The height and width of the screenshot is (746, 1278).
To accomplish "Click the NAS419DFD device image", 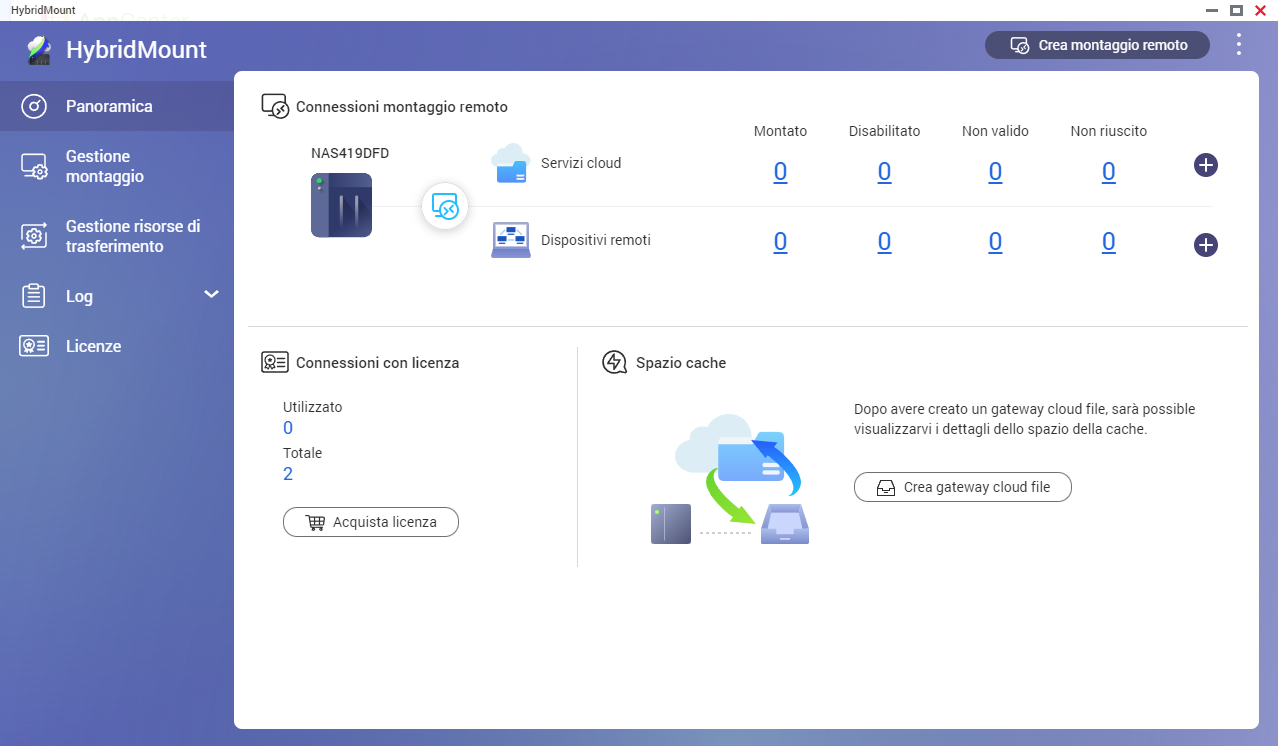I will click(341, 205).
